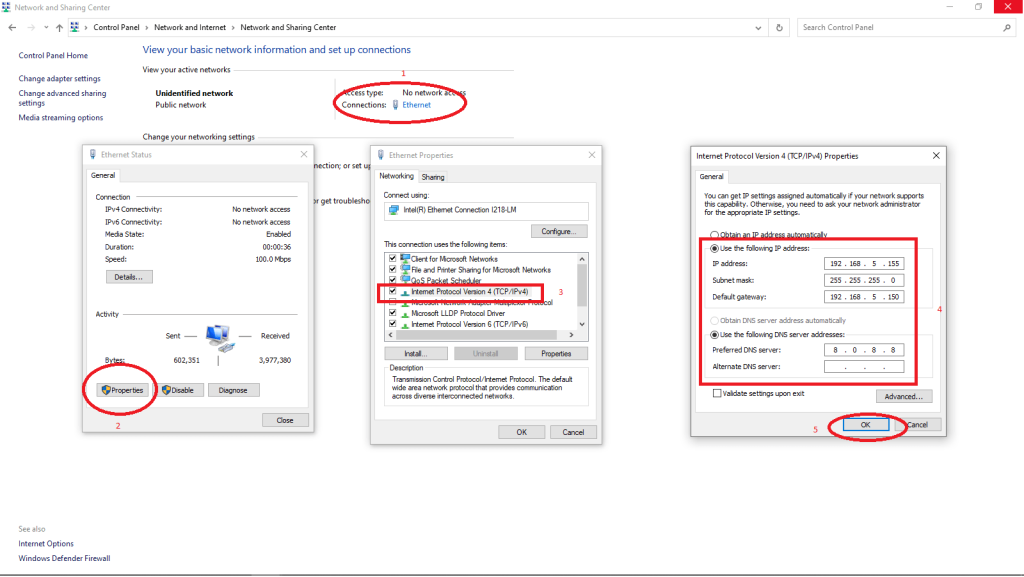Screen dimensions: 1024x577
Task: Click Client for Microsoft Networks icon
Action: pos(405,258)
